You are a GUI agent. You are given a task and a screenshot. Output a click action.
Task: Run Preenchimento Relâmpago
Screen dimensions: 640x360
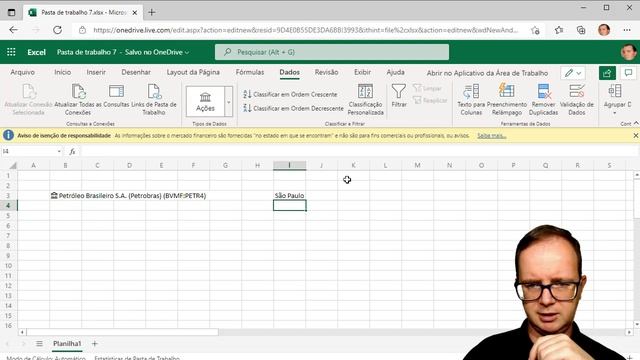click(x=507, y=100)
